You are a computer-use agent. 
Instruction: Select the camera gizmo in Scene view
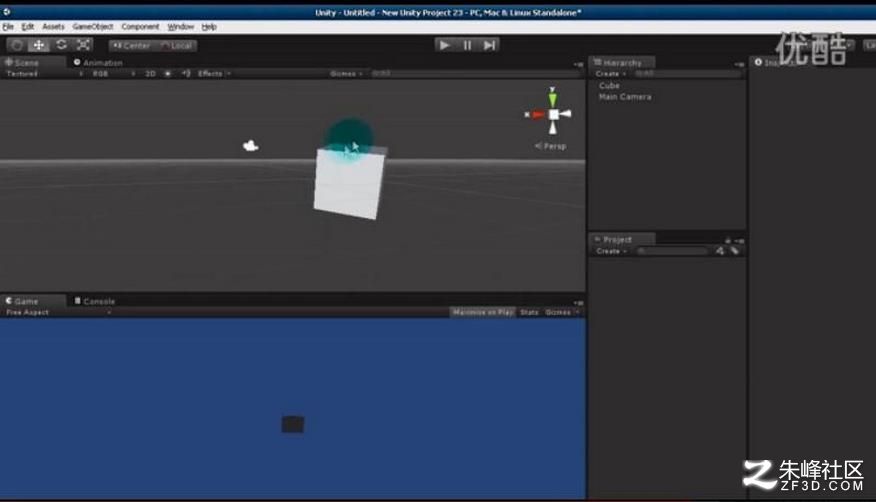250,146
